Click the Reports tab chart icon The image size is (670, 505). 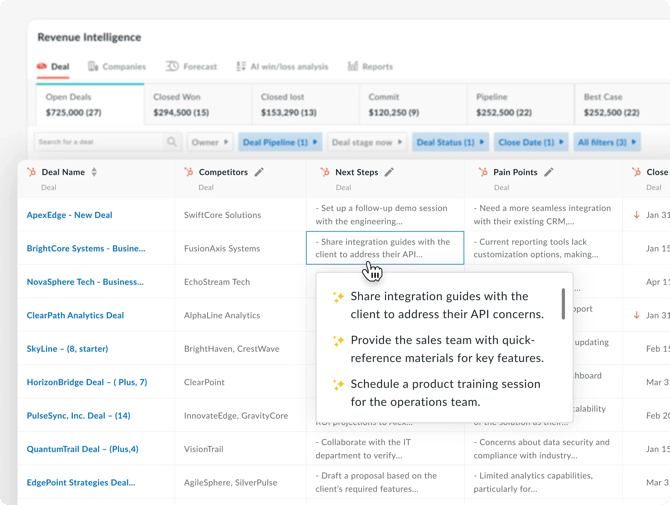(353, 66)
